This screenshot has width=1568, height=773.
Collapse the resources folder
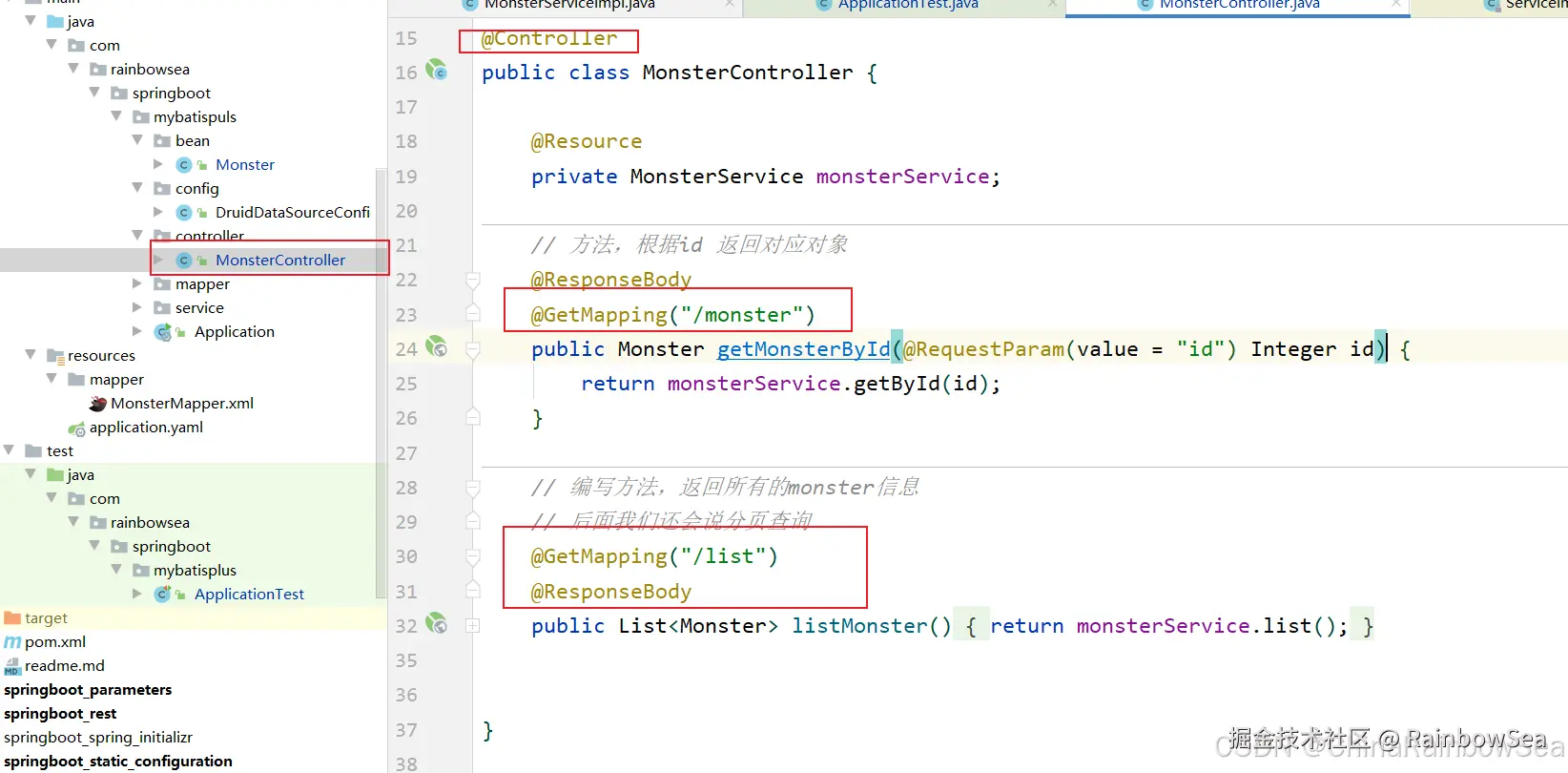31,354
